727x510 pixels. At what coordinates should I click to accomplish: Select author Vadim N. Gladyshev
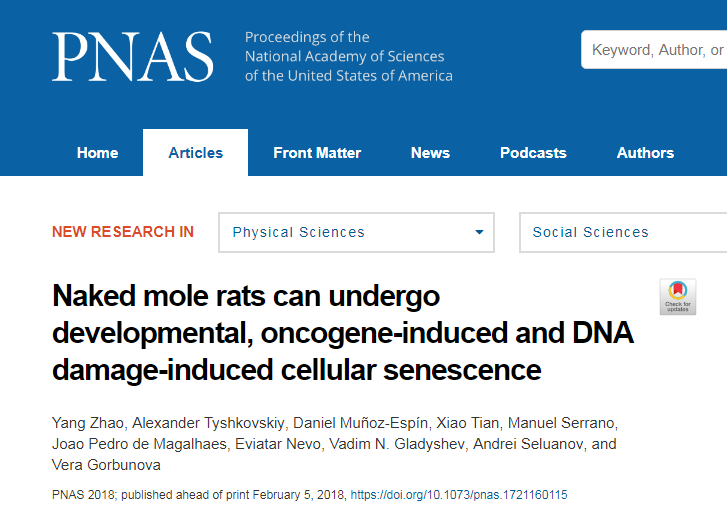pyautogui.click(x=397, y=444)
